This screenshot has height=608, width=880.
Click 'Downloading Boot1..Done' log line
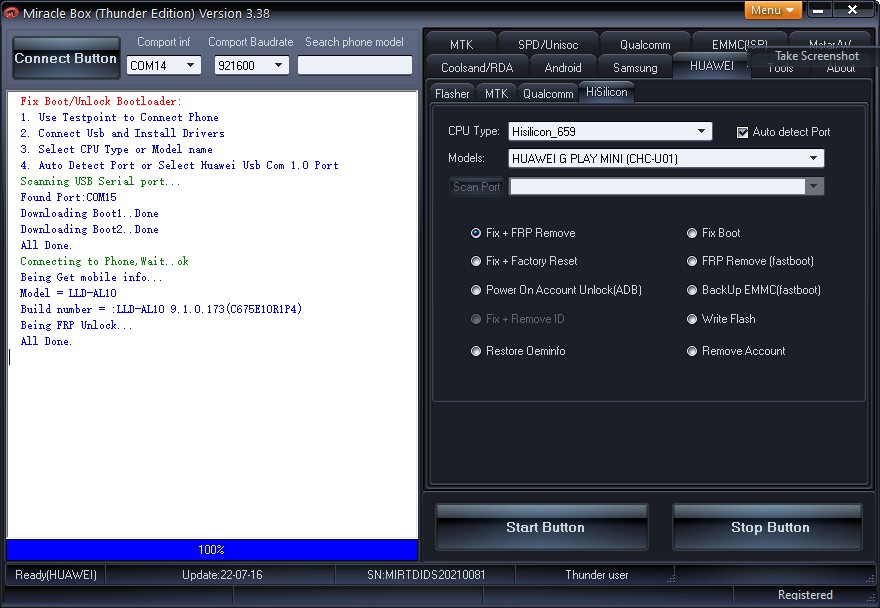(x=89, y=213)
